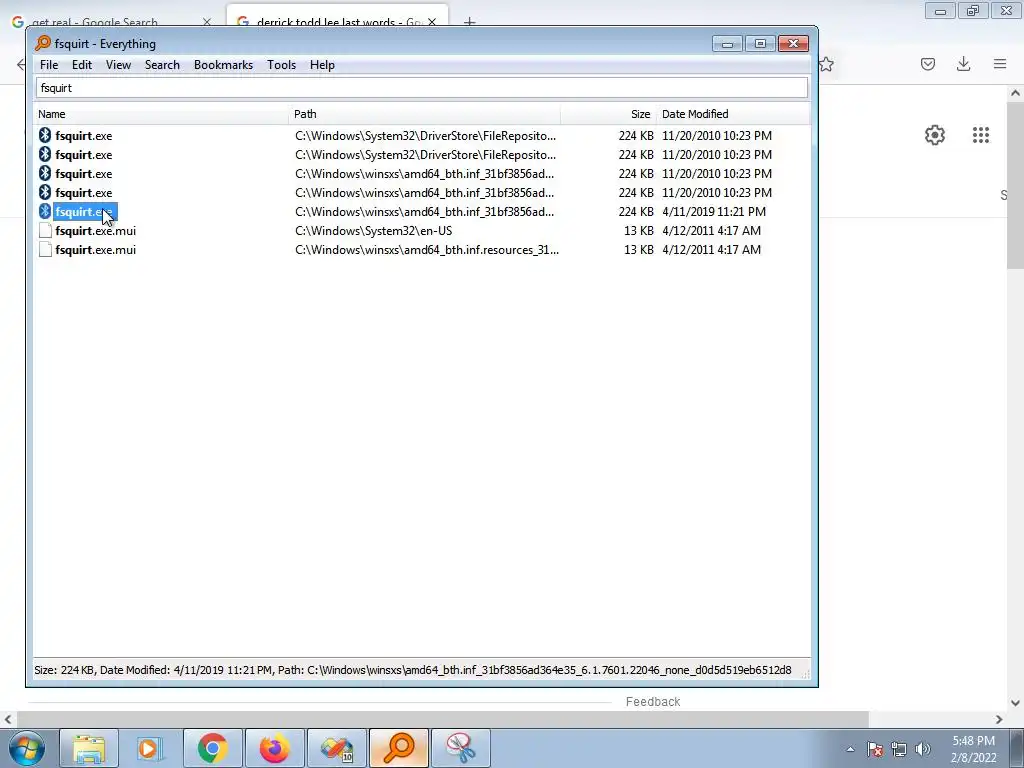The image size is (1024, 768).
Task: Open the Edit menu in Everything
Action: 82,65
